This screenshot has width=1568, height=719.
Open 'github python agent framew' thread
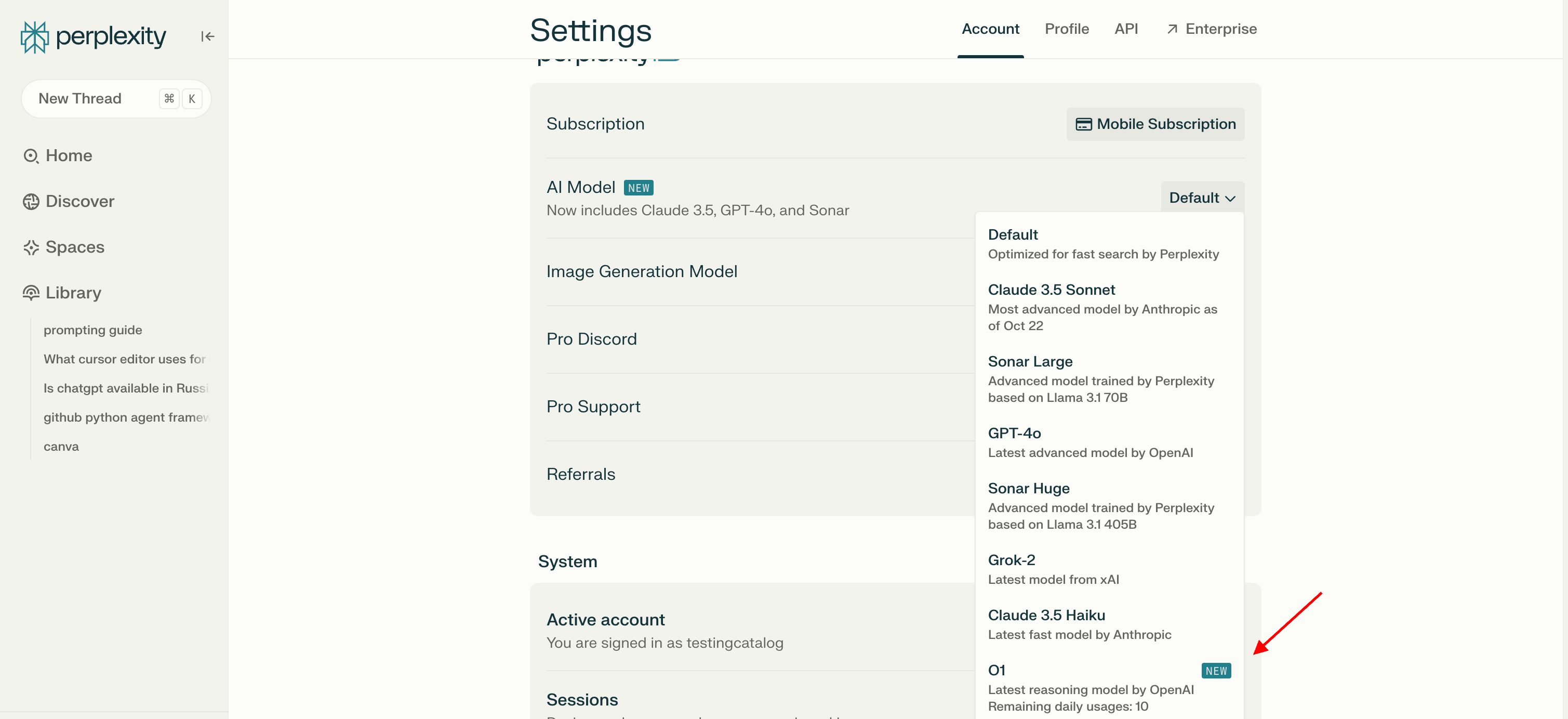click(126, 417)
